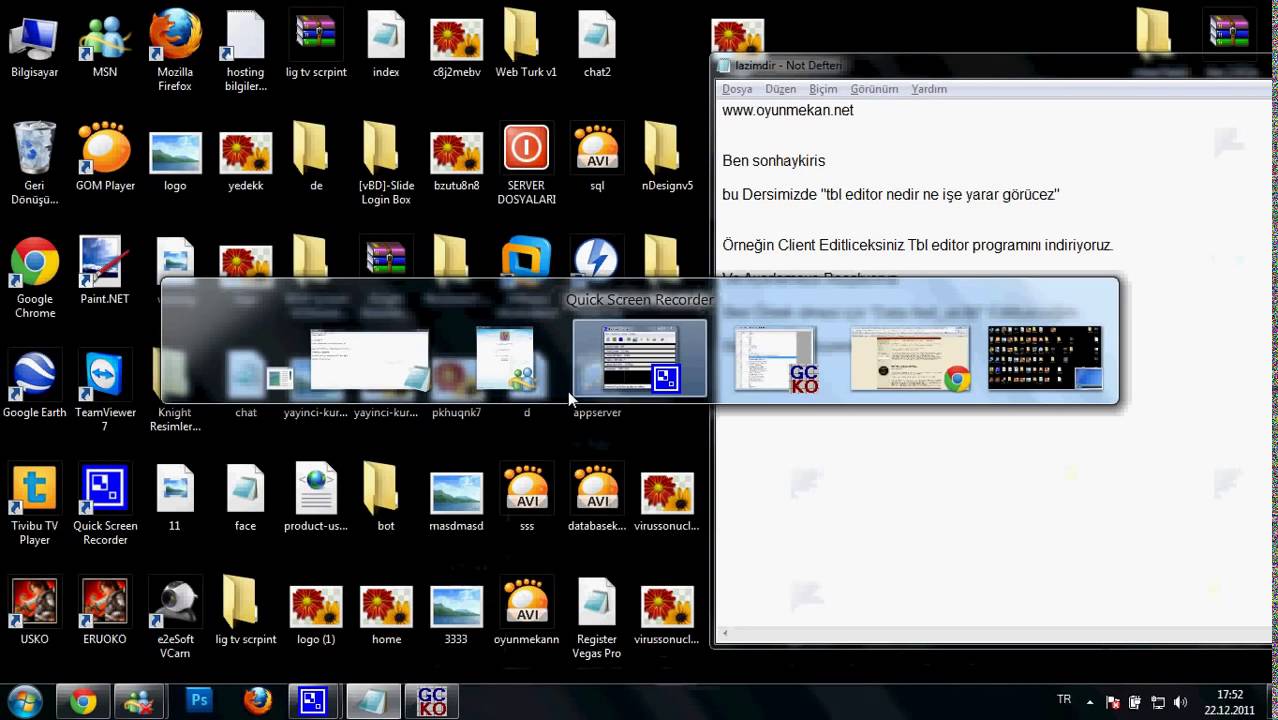Screen dimensions: 1278x720
Task: Select the sql AVI file icon
Action: click(597, 157)
